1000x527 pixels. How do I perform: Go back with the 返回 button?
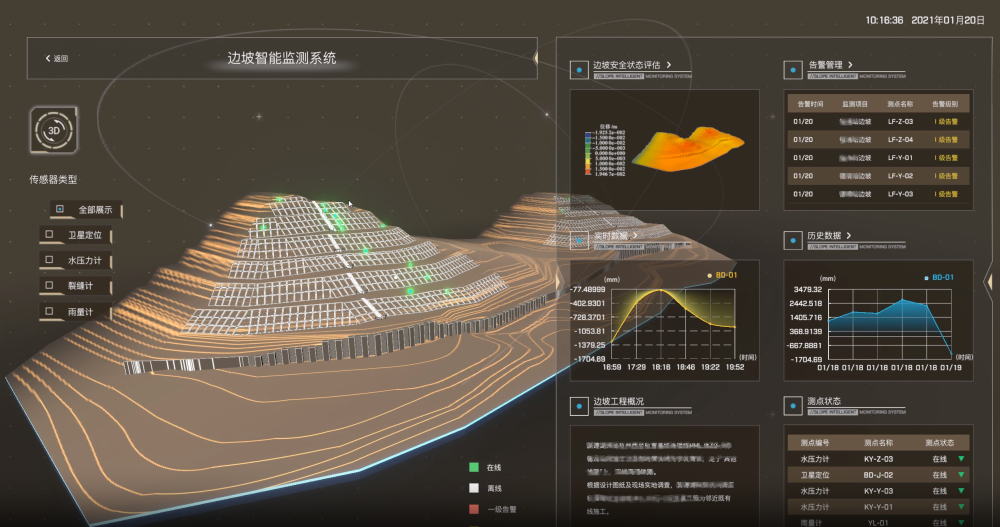[x=57, y=59]
